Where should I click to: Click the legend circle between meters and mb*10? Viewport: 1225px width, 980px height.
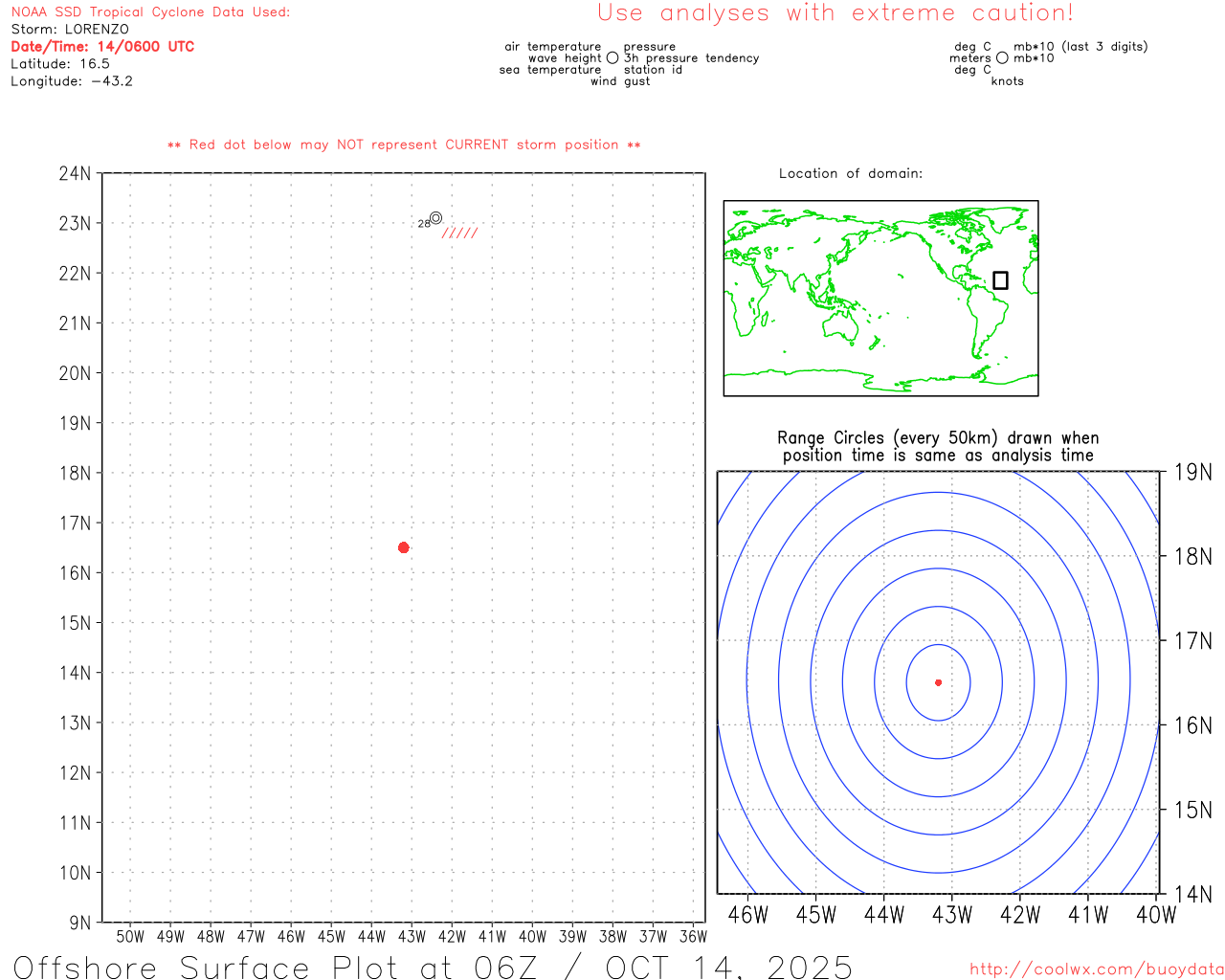pos(1002,58)
